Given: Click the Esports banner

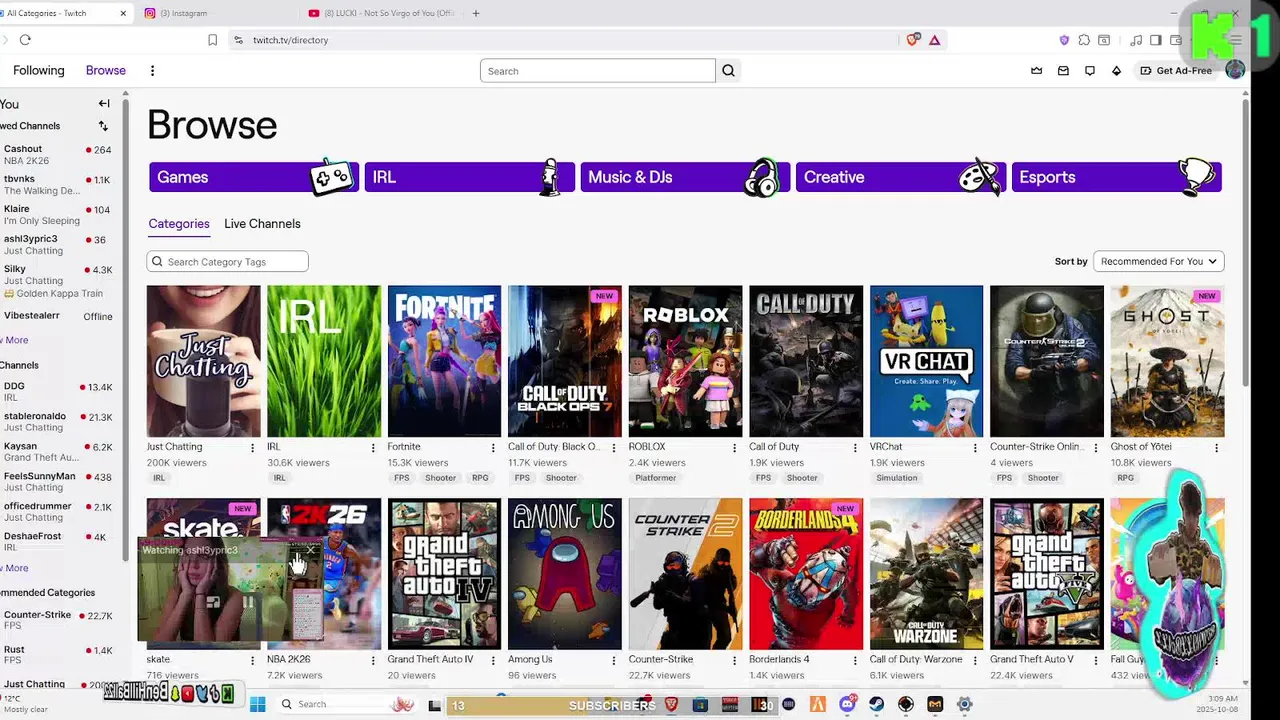Looking at the screenshot, I should (x=1117, y=177).
